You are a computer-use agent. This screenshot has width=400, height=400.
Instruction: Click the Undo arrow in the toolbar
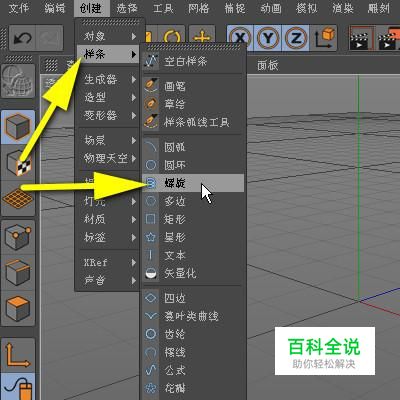click(22, 38)
